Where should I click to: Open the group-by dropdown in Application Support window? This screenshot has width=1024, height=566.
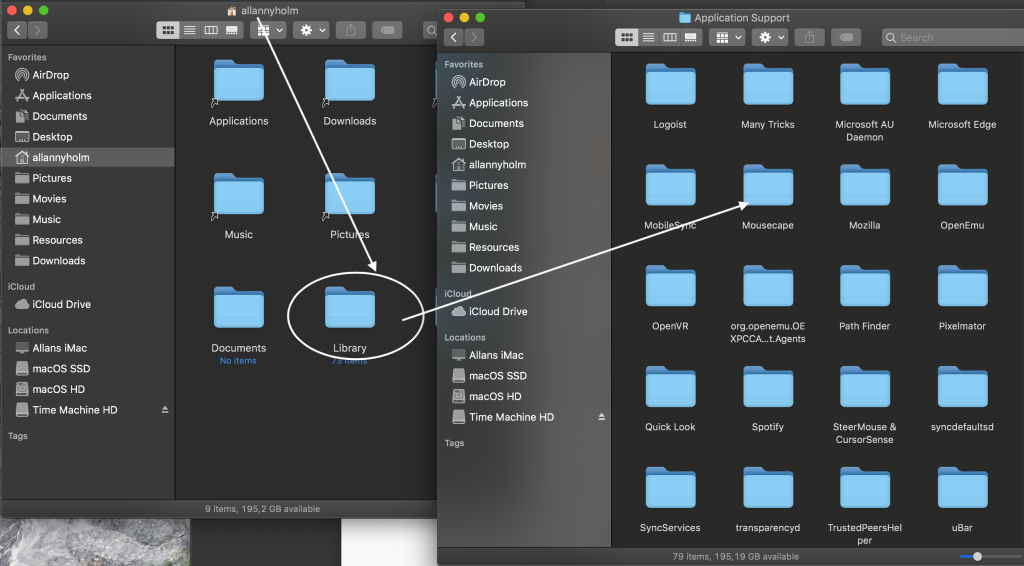(x=727, y=37)
